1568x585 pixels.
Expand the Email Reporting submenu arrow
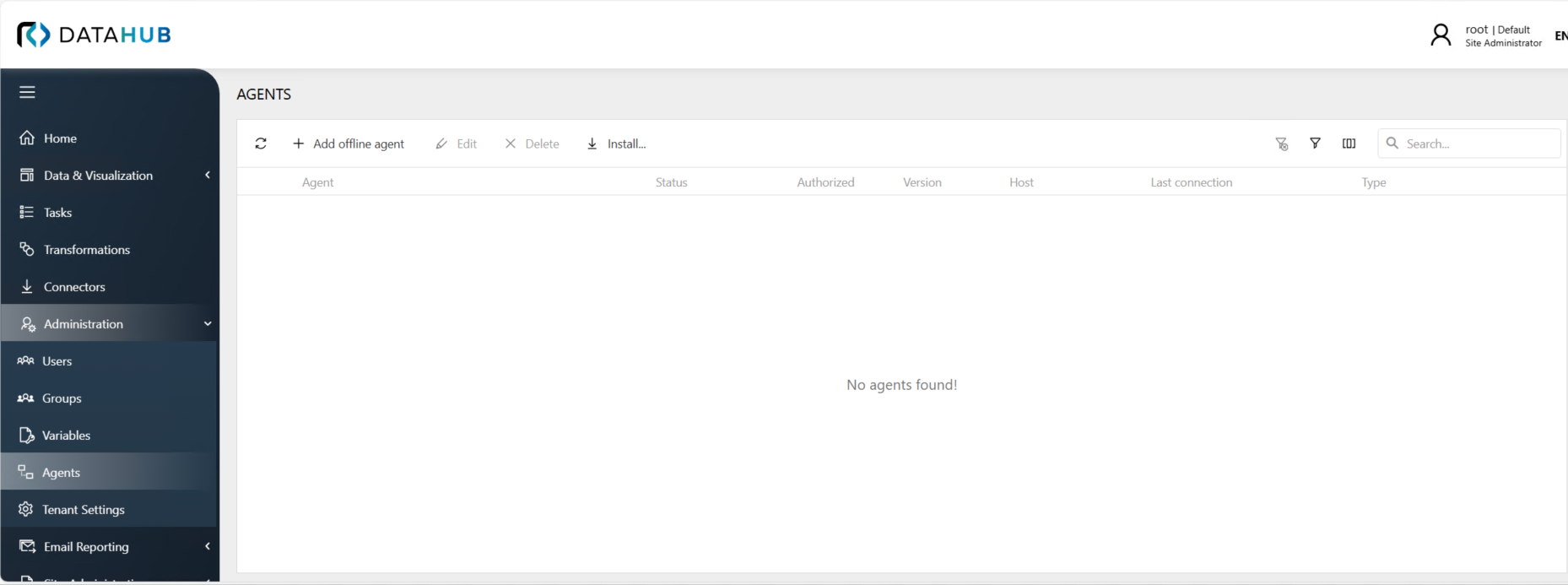pos(208,546)
